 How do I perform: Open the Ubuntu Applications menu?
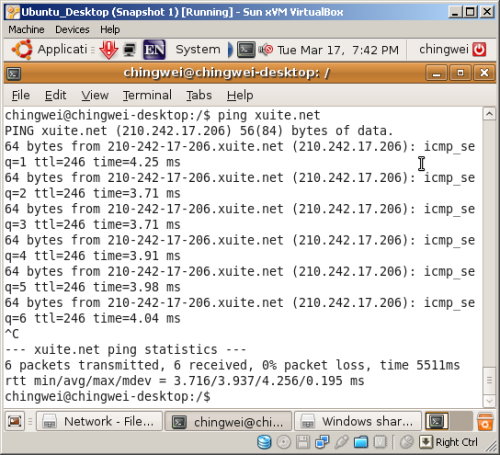click(x=49, y=49)
